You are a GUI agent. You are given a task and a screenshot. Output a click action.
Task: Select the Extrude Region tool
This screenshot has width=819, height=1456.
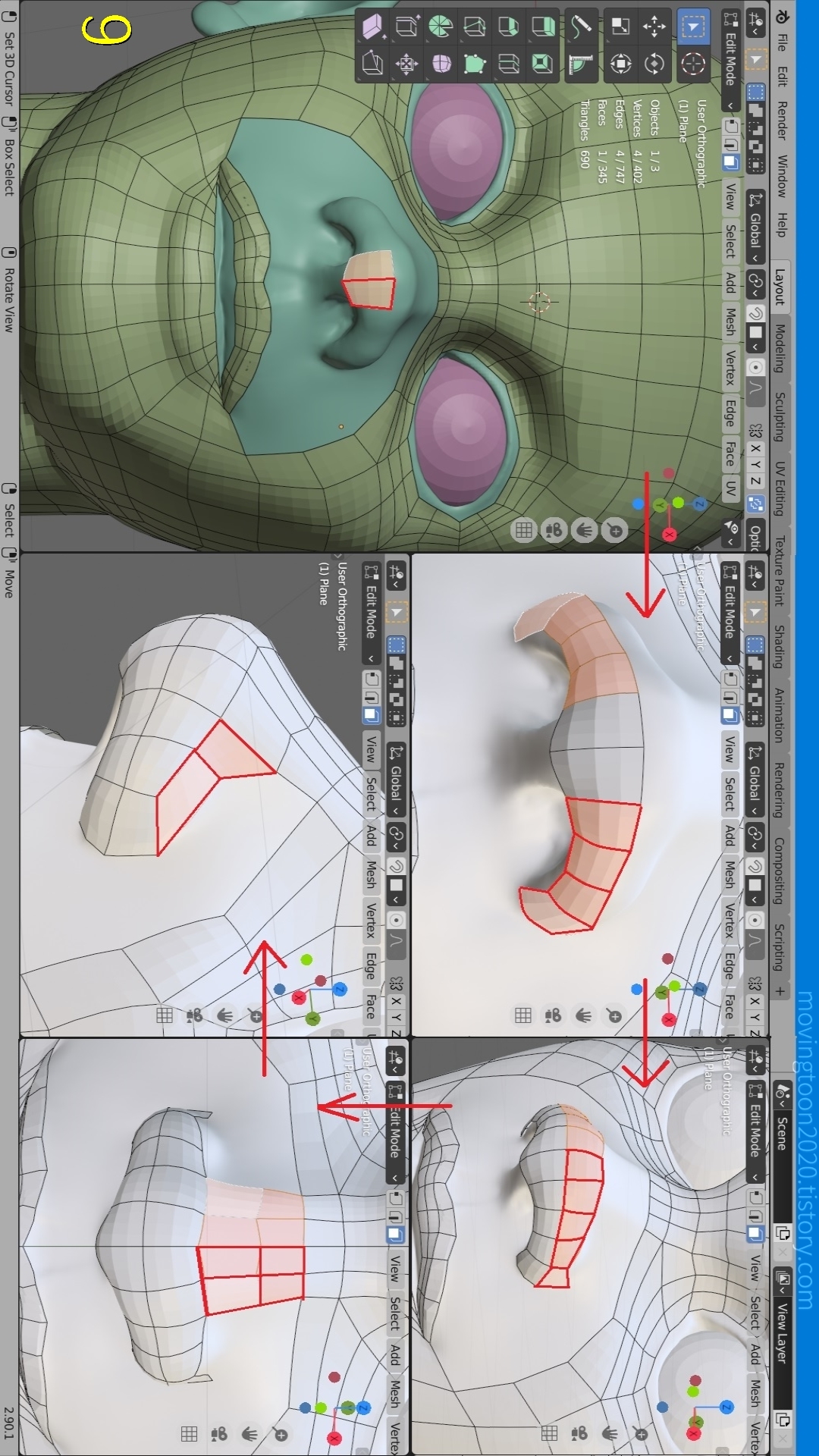click(x=543, y=27)
